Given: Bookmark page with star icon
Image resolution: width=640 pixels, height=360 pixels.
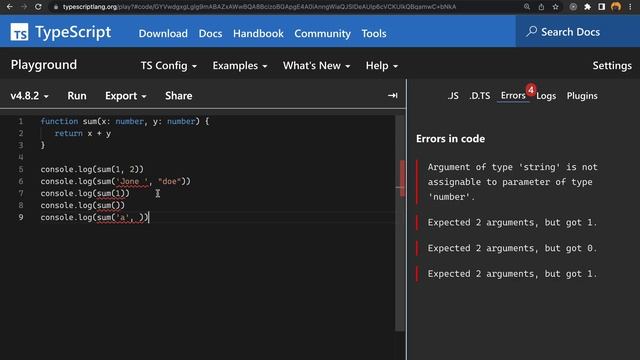Looking at the screenshot, I should [556, 7].
